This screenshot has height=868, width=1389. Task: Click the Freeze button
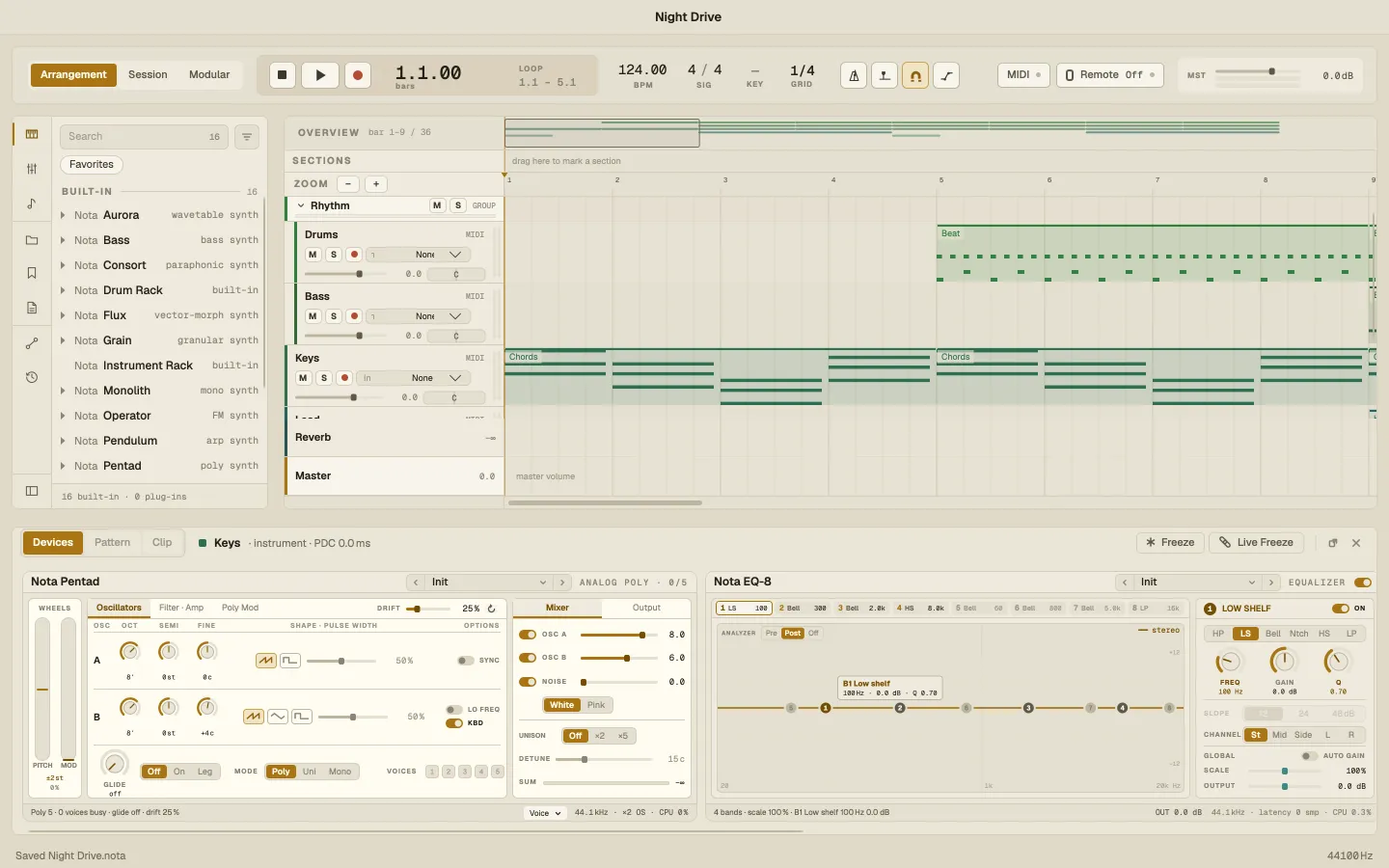tap(1170, 543)
